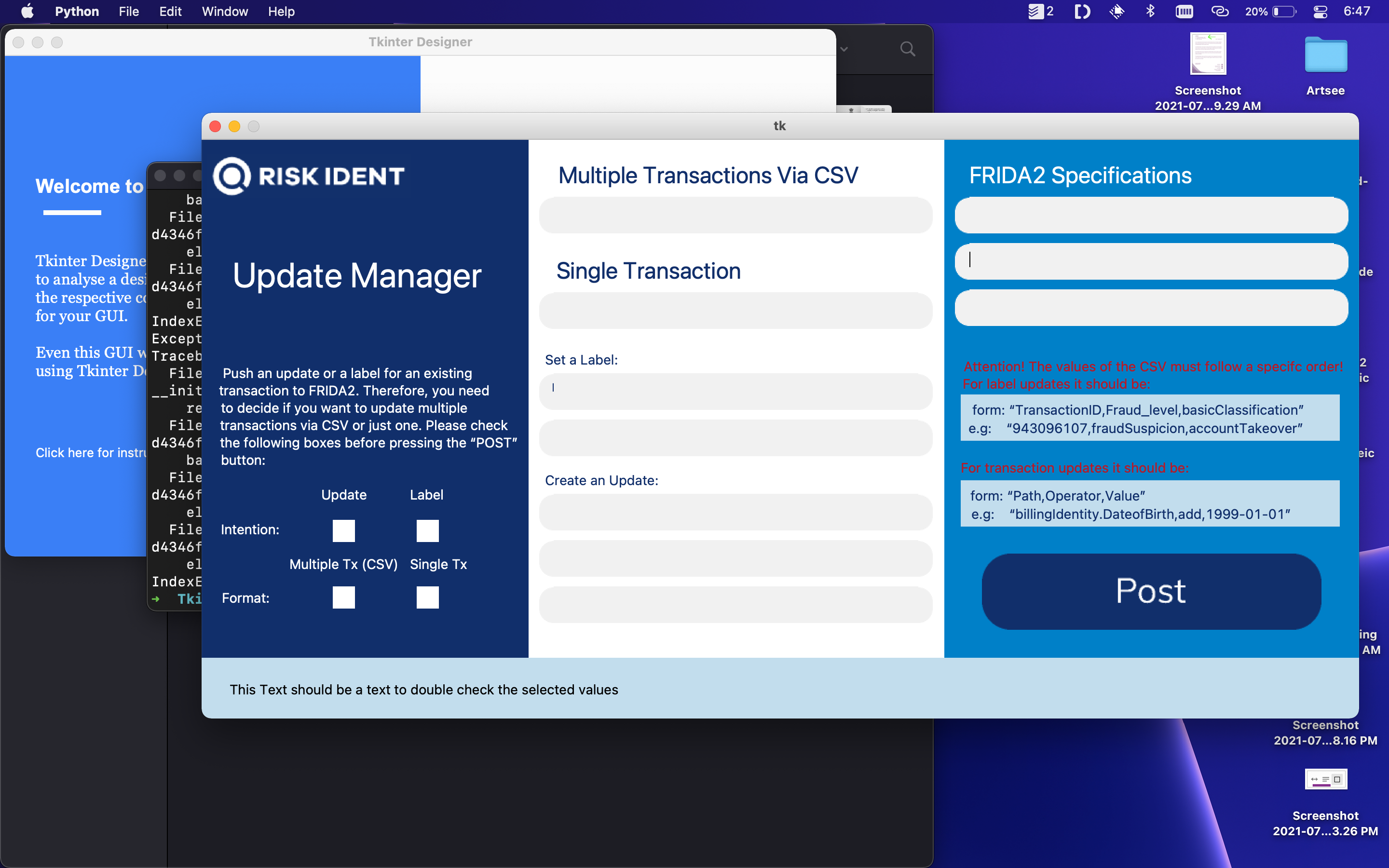The height and width of the screenshot is (868, 1389).
Task: Open the File menu
Action: coord(129,12)
